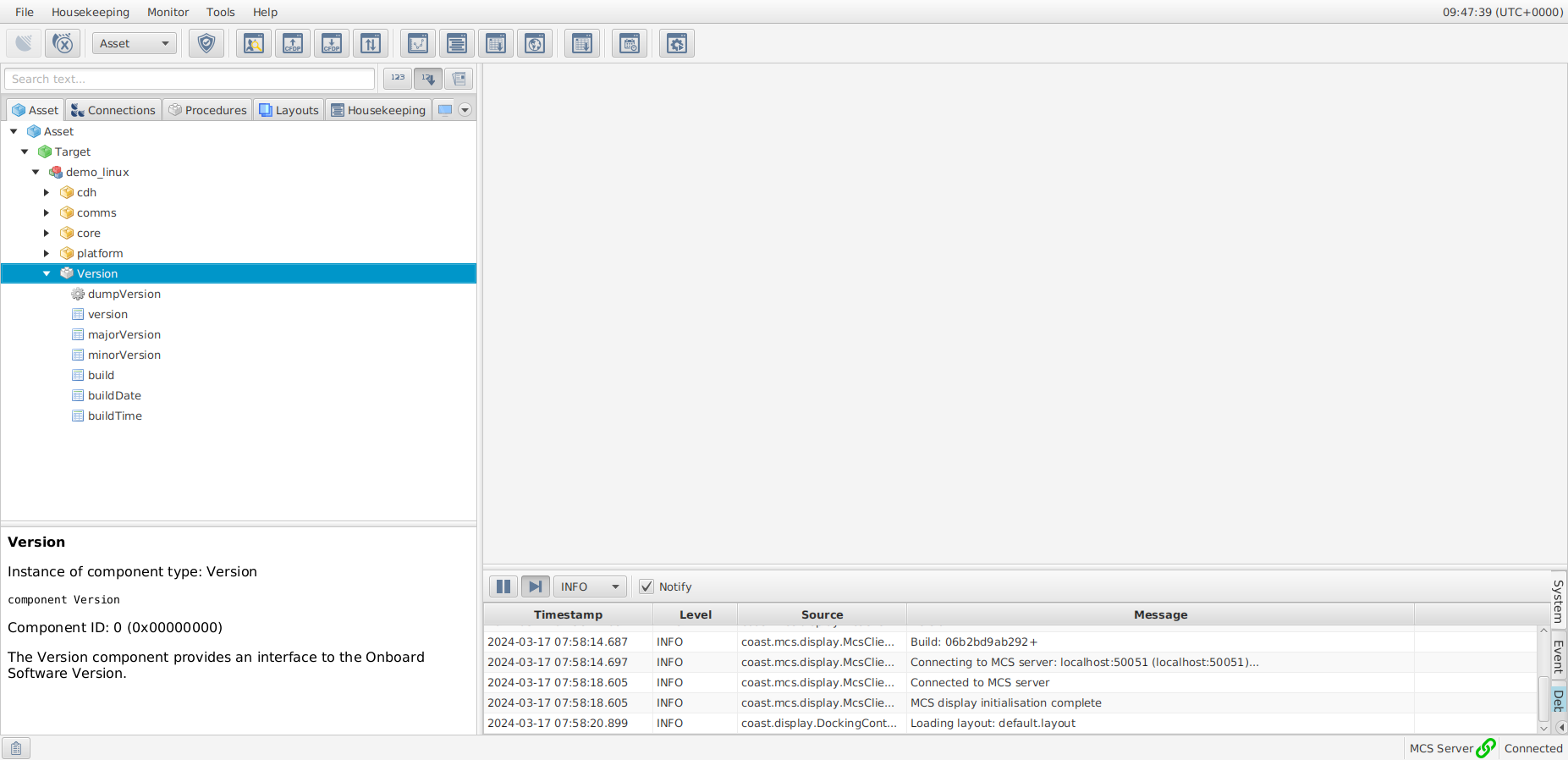1568x760 pixels.
Task: Toggle the Notify checkbox
Action: [x=646, y=587]
